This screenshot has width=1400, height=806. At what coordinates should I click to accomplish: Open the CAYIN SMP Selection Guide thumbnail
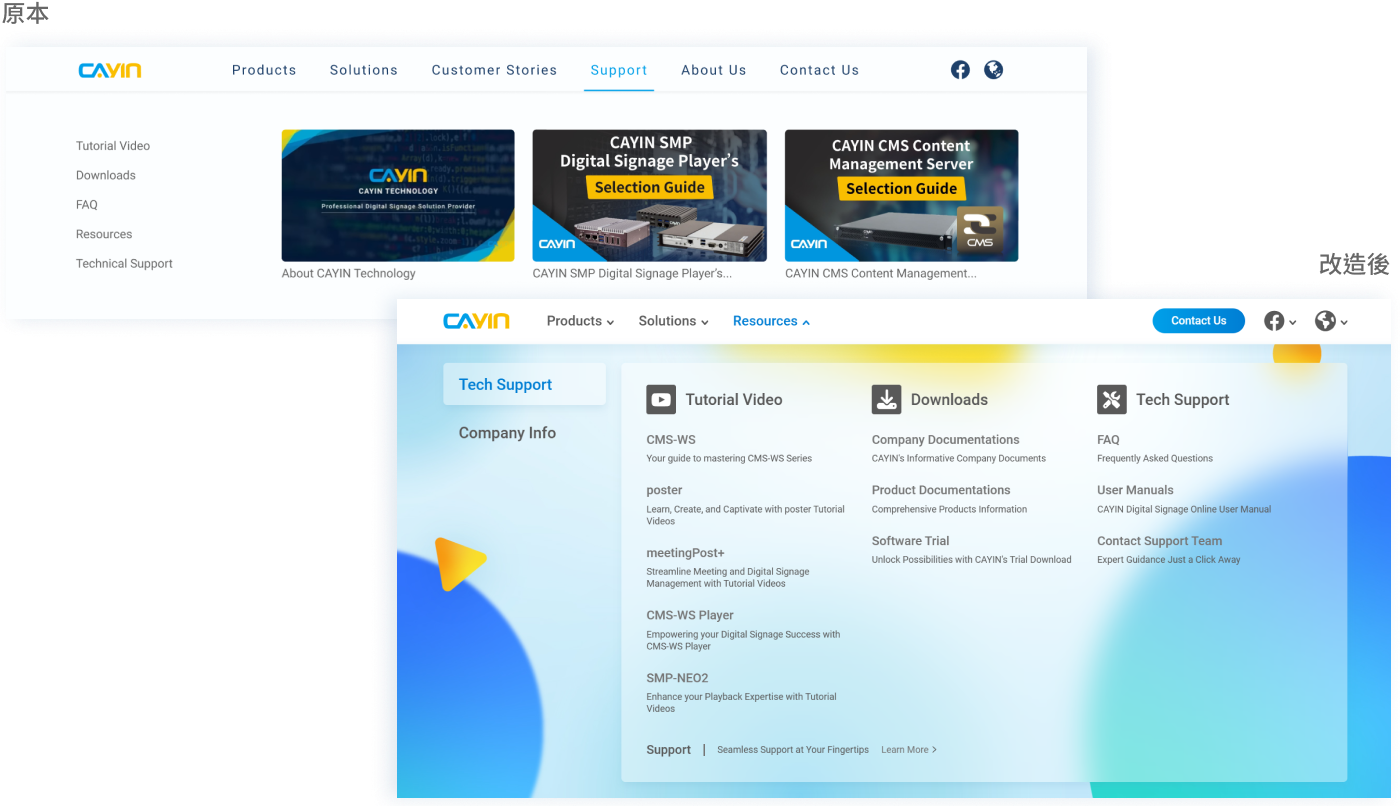(x=650, y=195)
